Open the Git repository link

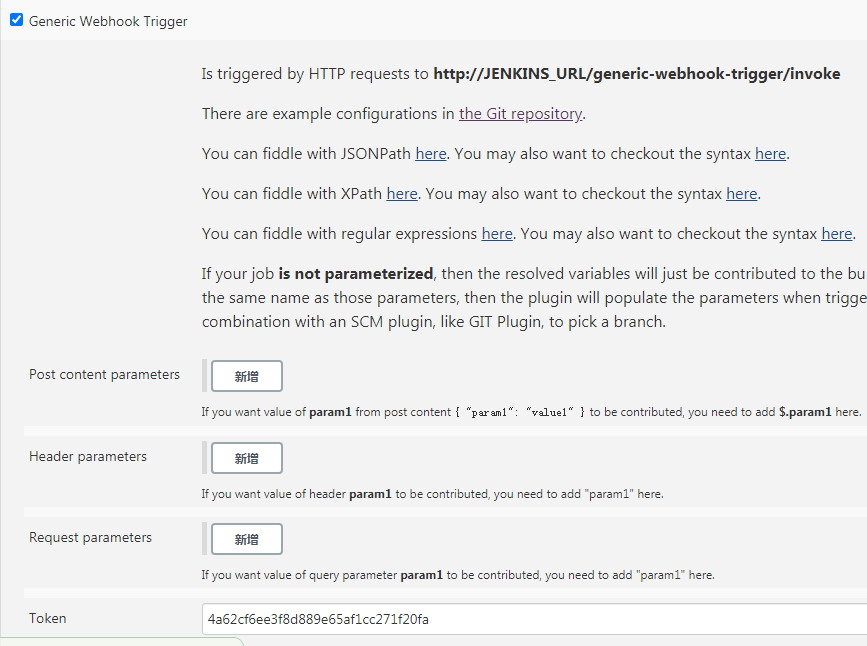(x=520, y=114)
